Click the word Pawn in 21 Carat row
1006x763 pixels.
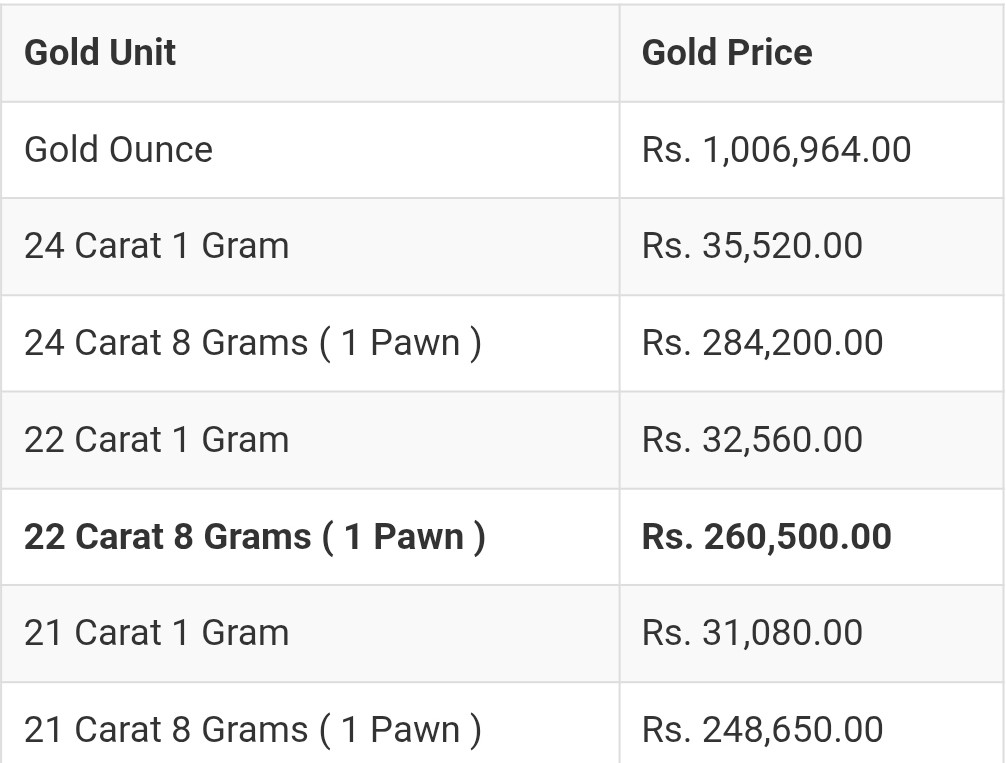pos(415,730)
